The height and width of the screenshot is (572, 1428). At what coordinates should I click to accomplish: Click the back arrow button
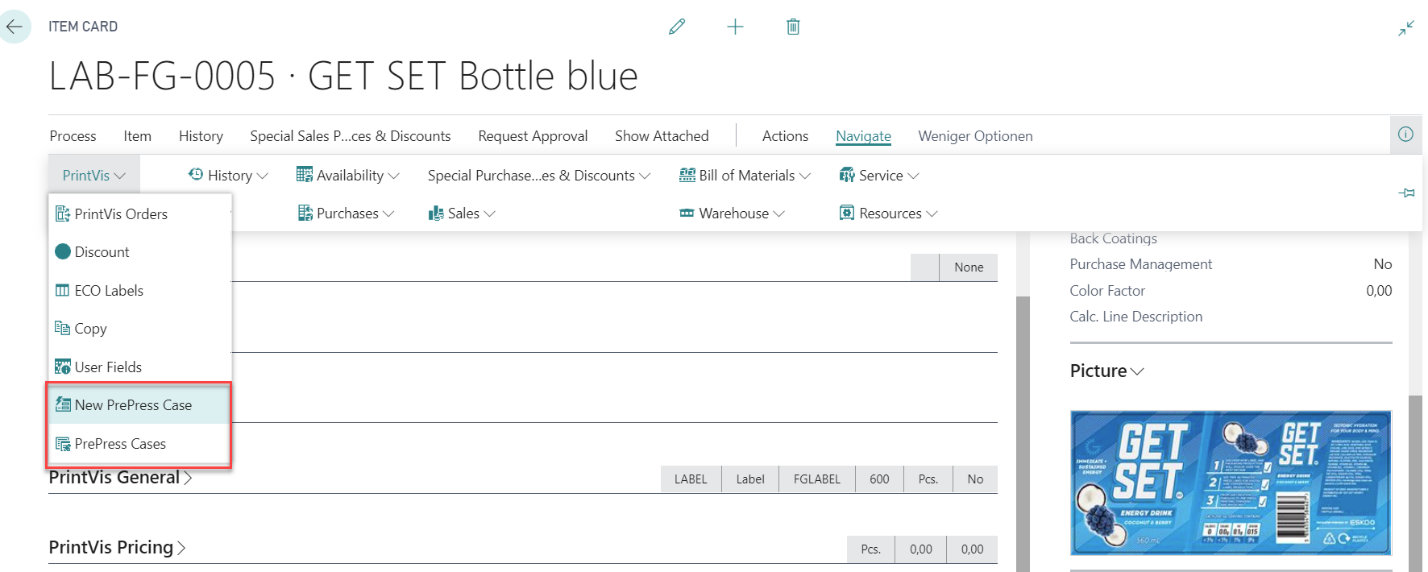(14, 27)
